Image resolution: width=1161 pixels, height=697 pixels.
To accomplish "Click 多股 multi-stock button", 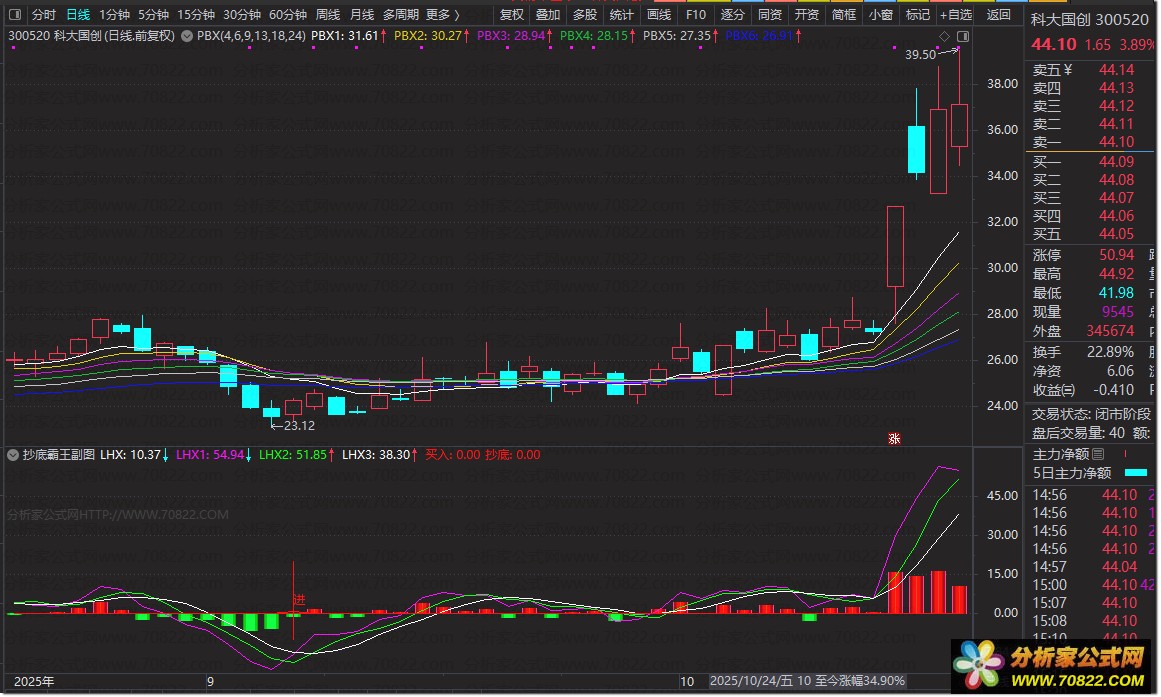I will [585, 14].
